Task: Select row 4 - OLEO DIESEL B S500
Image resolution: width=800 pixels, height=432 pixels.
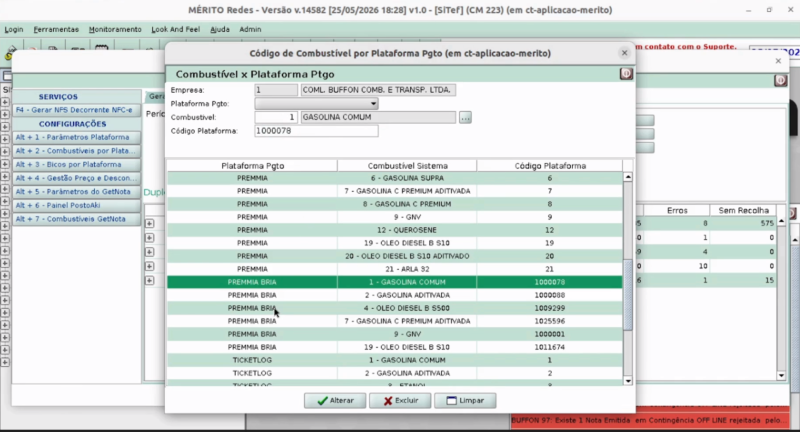Action: coord(394,308)
